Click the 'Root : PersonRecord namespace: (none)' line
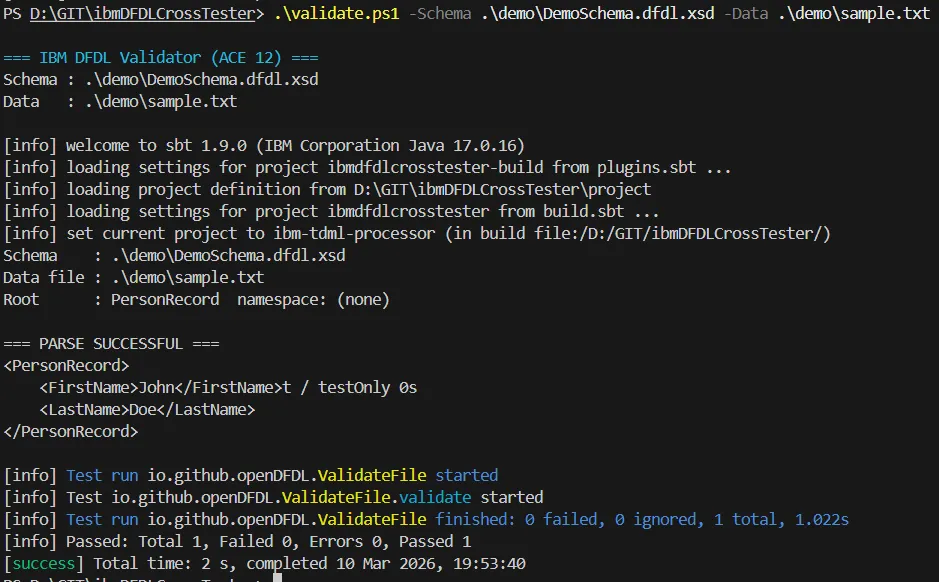Viewport: 939px width, 582px height. (196, 300)
